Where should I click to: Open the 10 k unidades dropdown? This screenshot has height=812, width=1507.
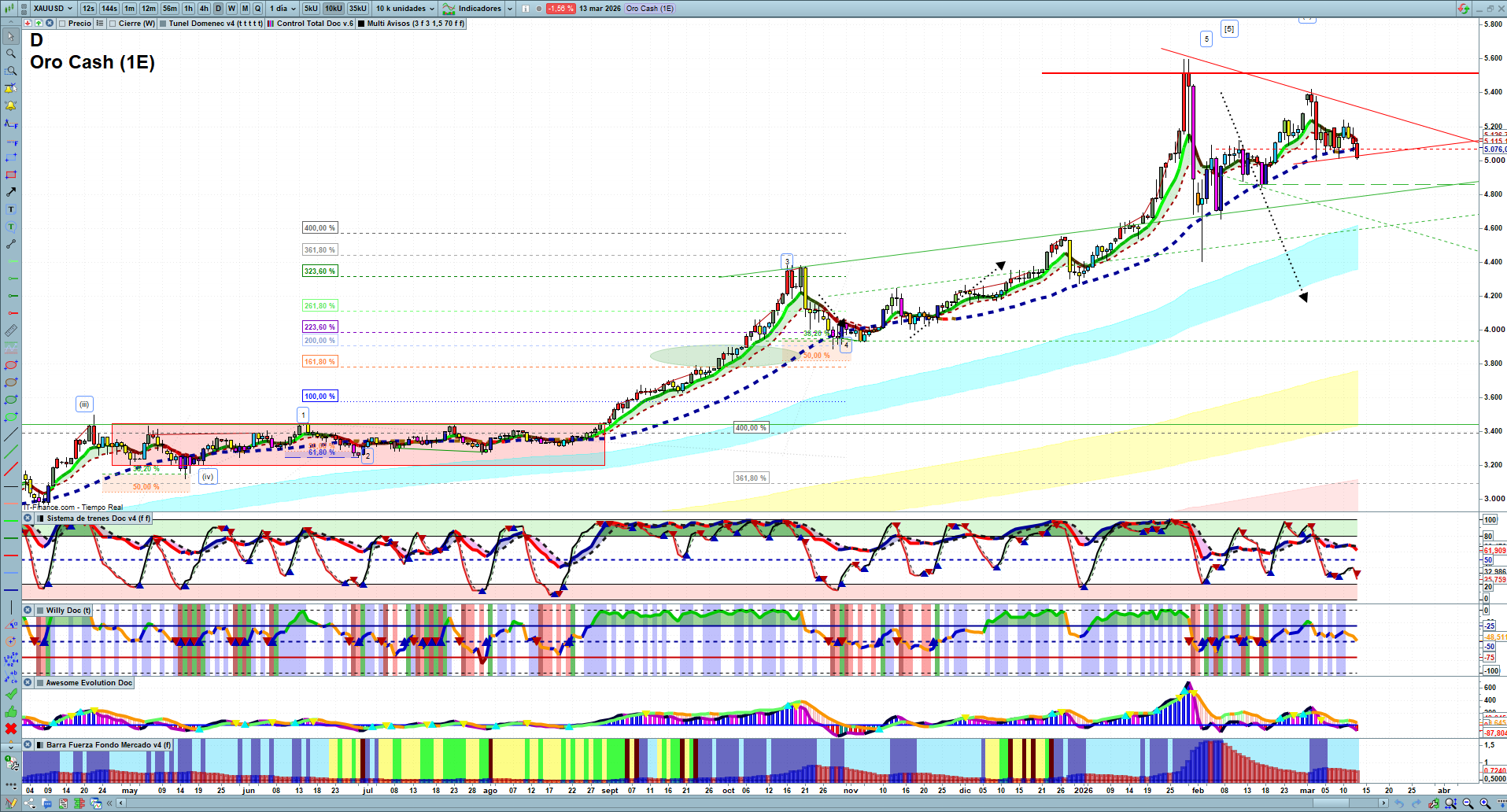point(404,9)
